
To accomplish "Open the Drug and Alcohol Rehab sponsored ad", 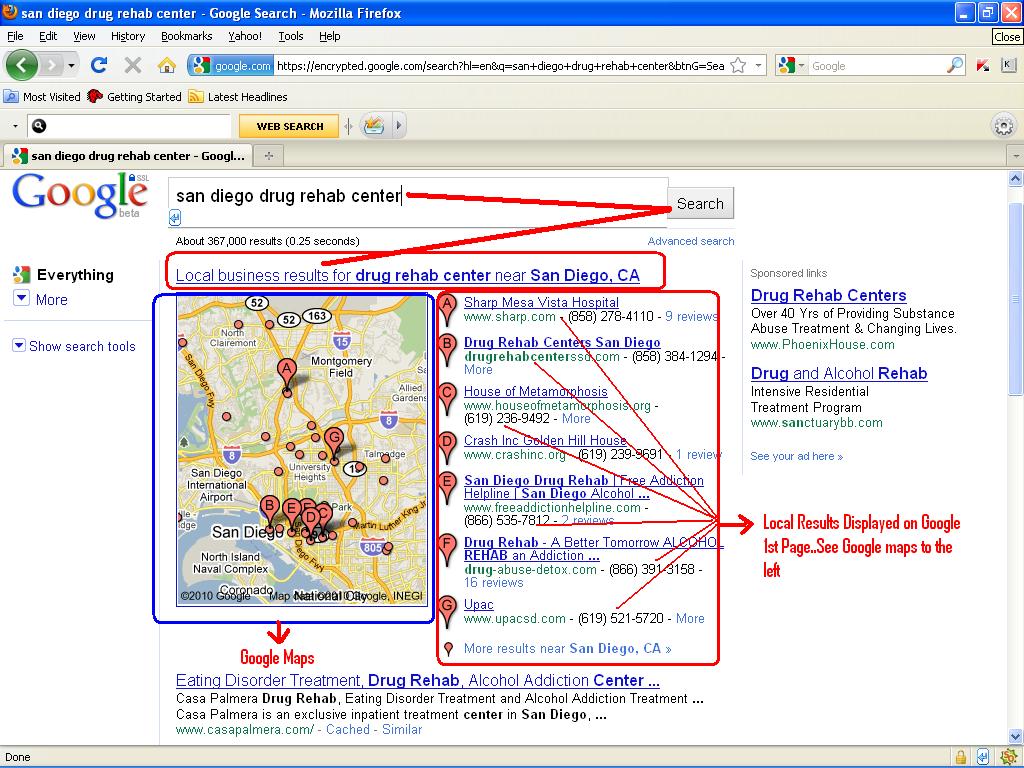I will (x=839, y=373).
